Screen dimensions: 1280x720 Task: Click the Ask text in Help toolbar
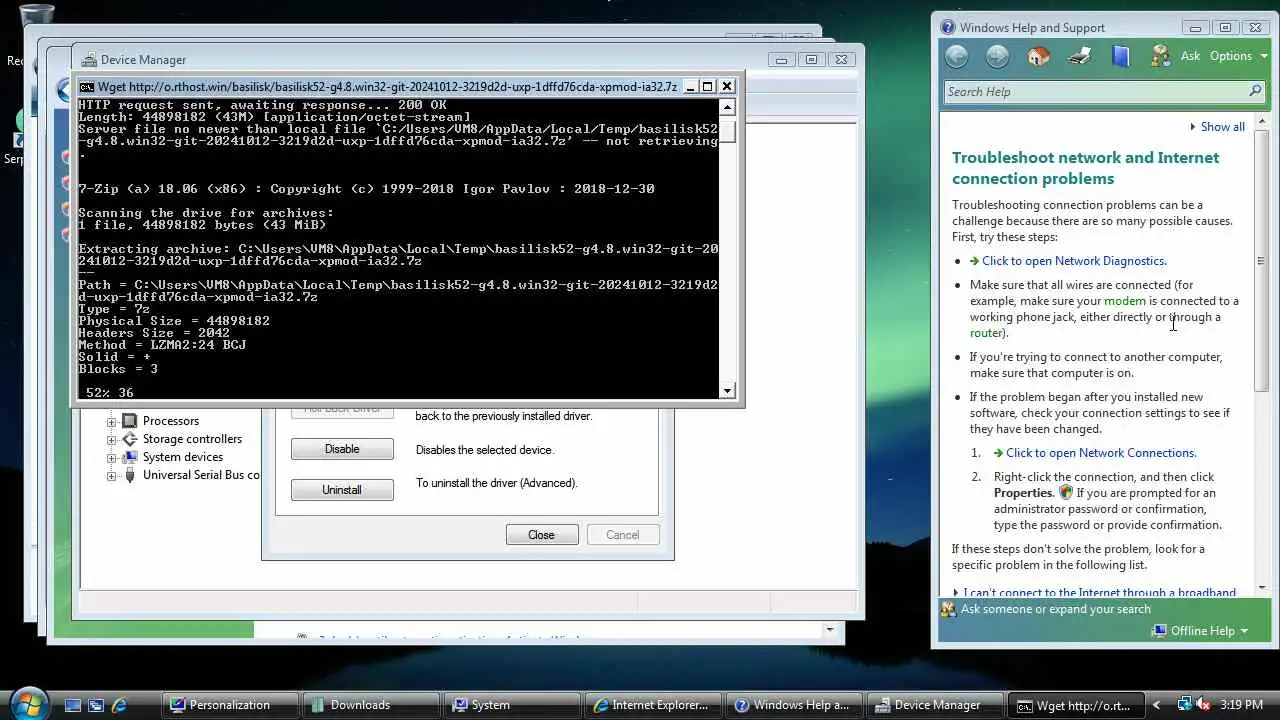click(1190, 56)
